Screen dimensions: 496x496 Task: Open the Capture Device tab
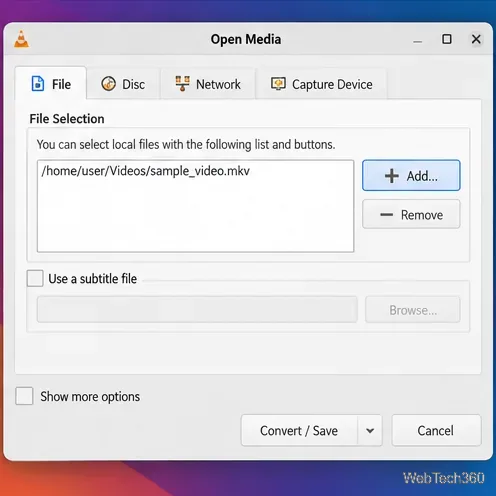(x=322, y=84)
